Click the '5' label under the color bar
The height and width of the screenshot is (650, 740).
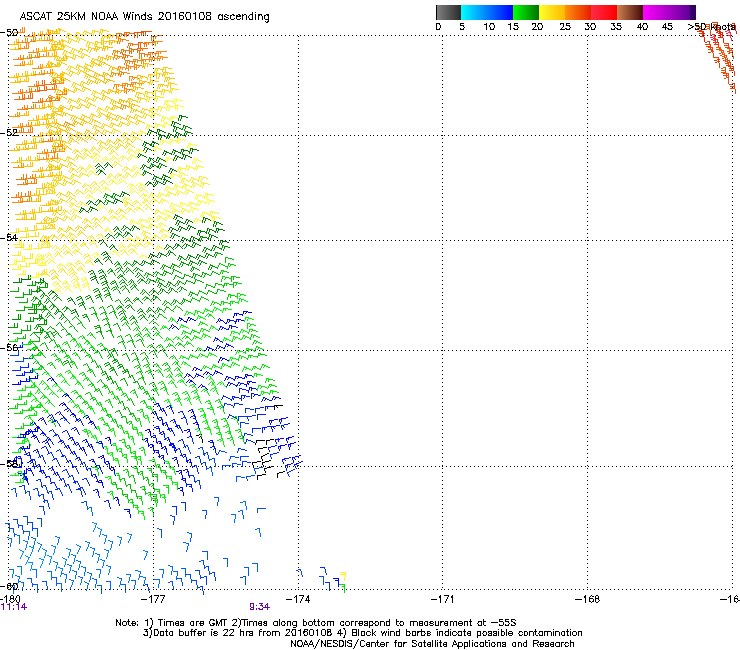[462, 27]
